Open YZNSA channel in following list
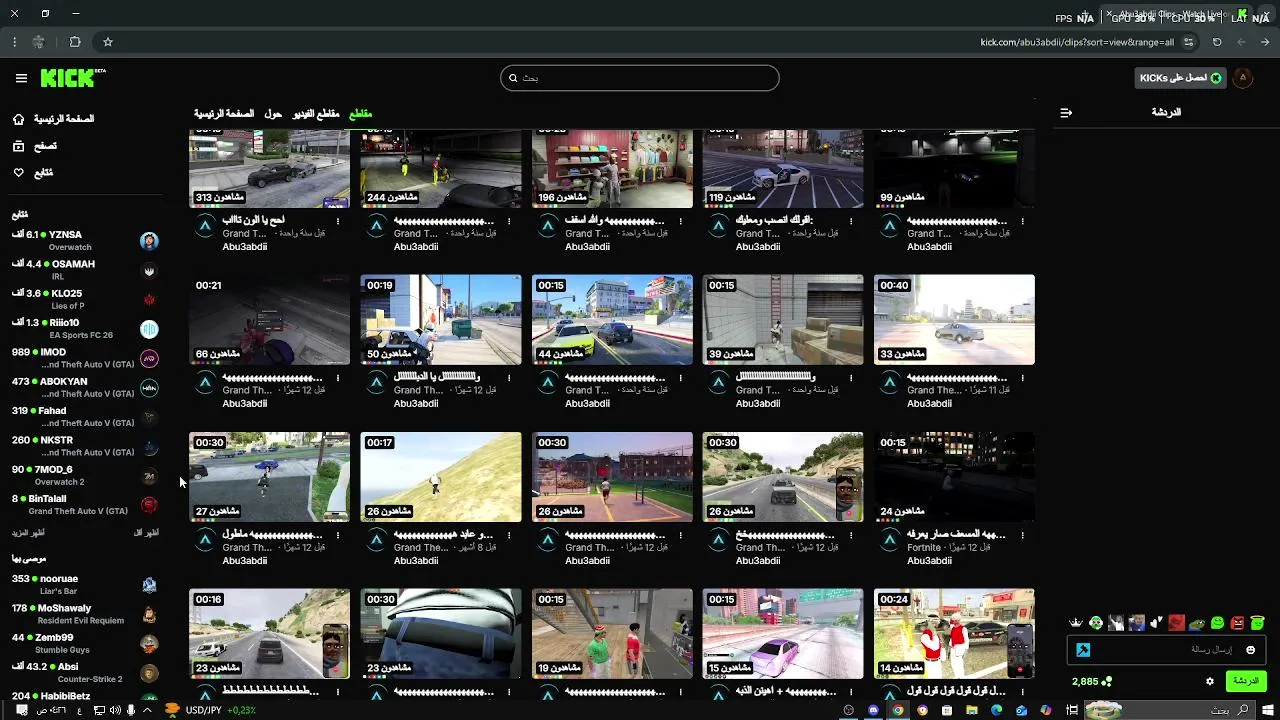The image size is (1280, 720). (x=85, y=240)
